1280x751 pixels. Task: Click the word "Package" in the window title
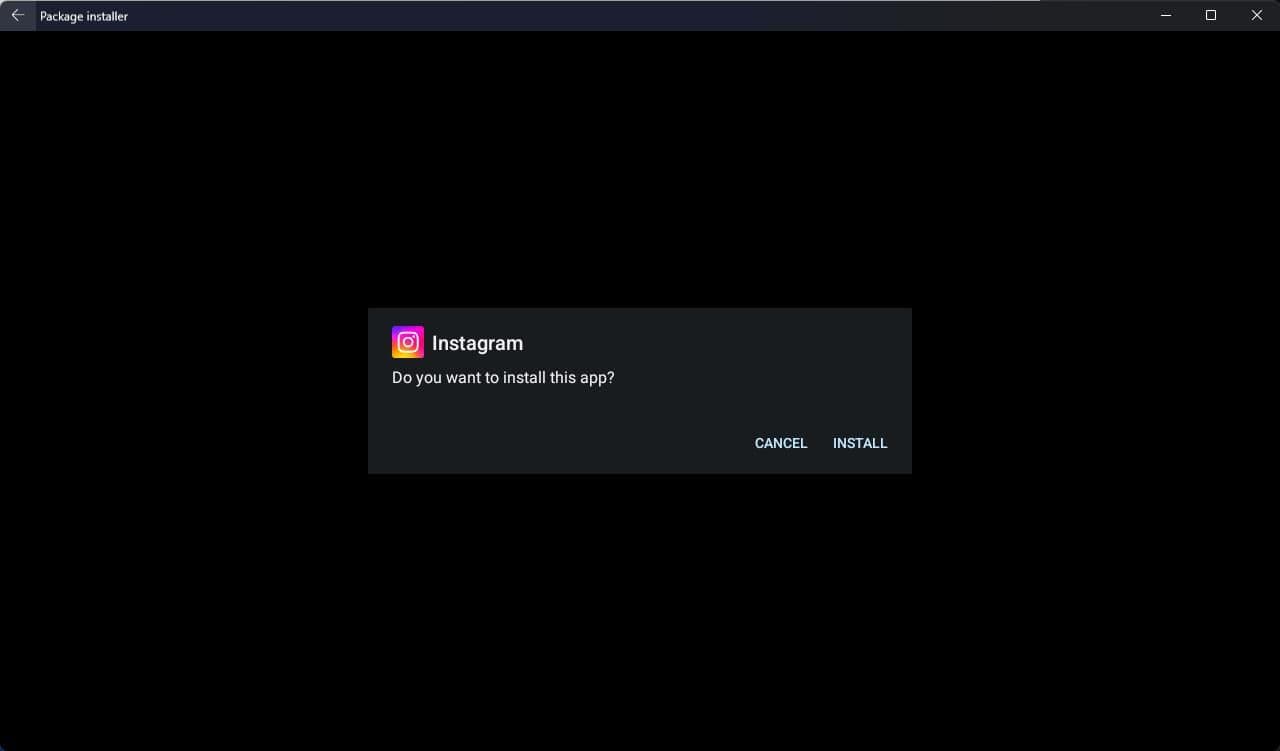pyautogui.click(x=62, y=17)
